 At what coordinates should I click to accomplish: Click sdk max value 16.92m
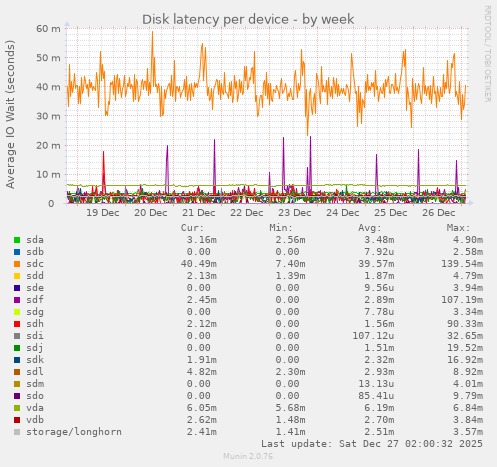(465, 360)
